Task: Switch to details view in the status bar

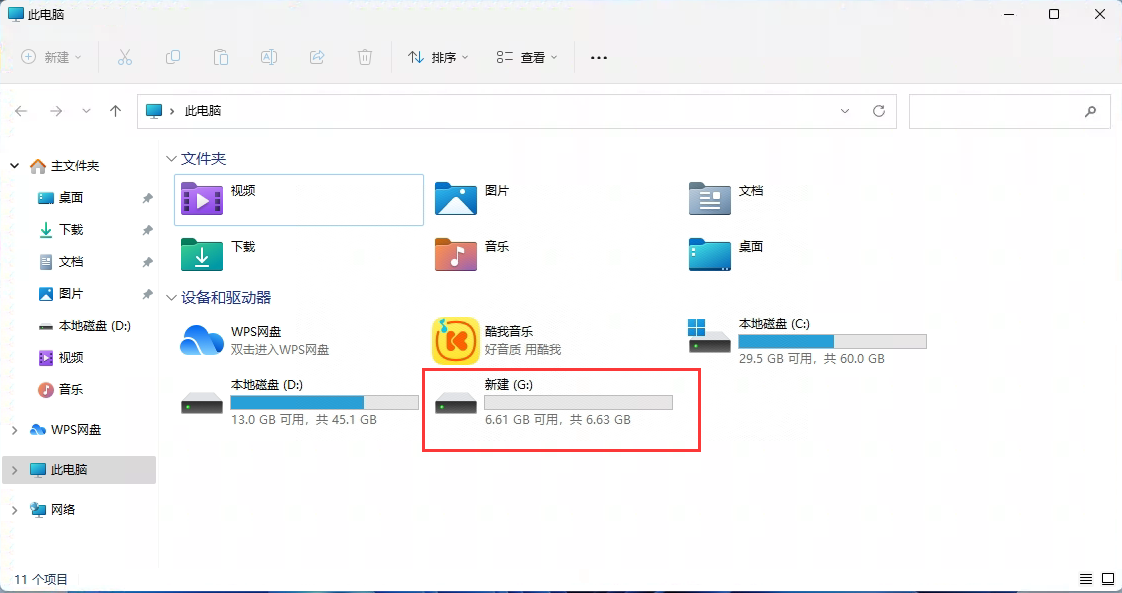Action: coord(1086,578)
